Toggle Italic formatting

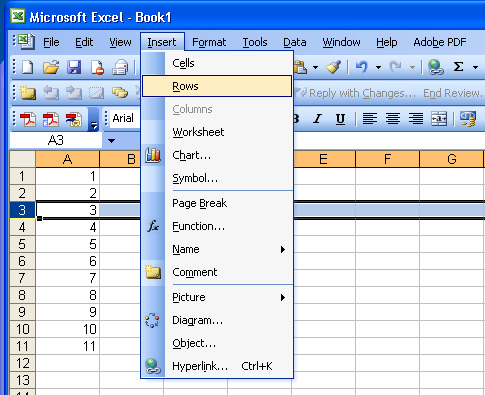point(317,119)
